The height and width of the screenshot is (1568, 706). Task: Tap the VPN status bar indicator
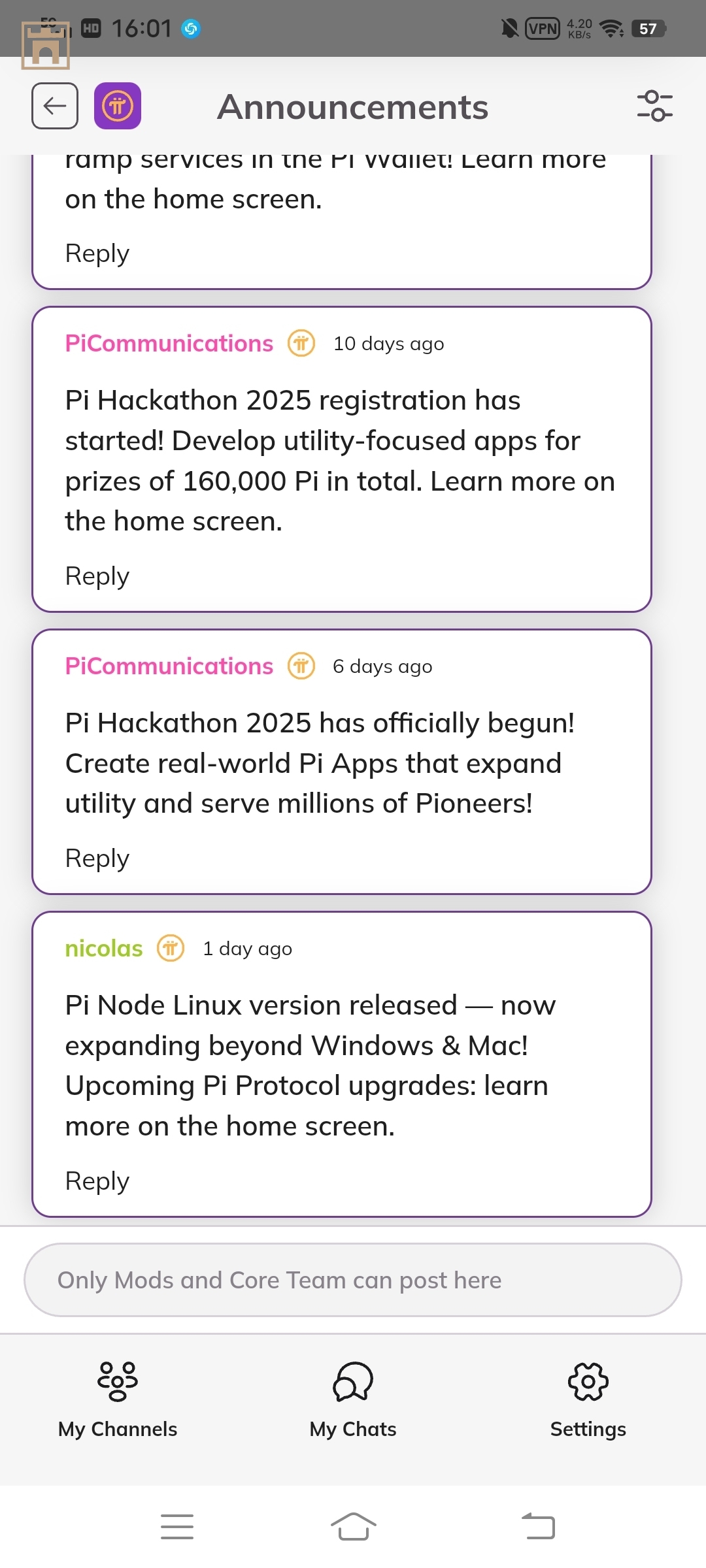click(543, 28)
